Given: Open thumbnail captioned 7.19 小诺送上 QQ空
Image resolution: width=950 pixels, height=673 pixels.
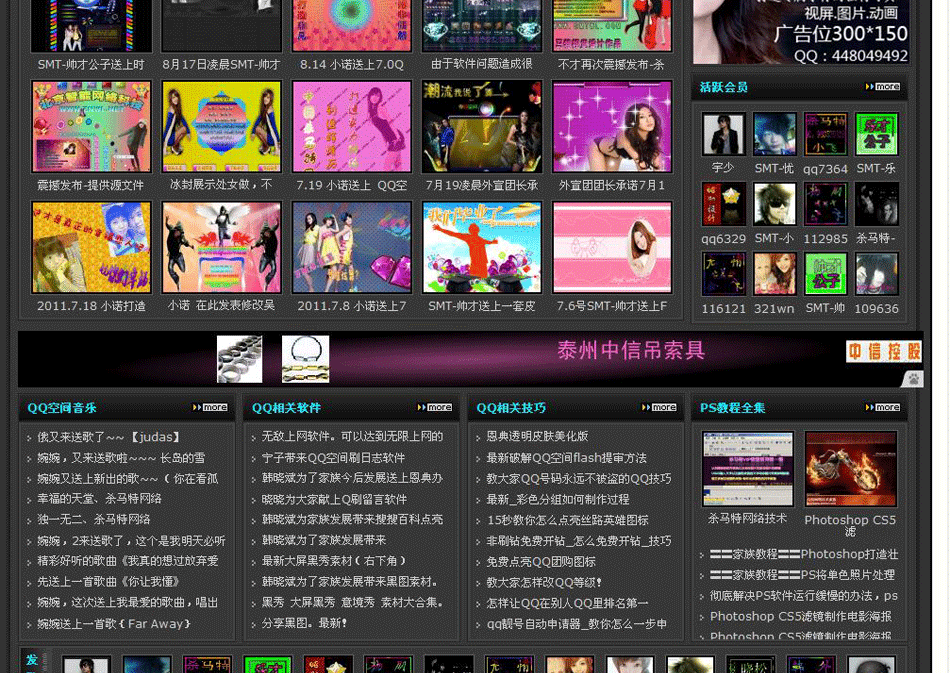Looking at the screenshot, I should tap(351, 127).
